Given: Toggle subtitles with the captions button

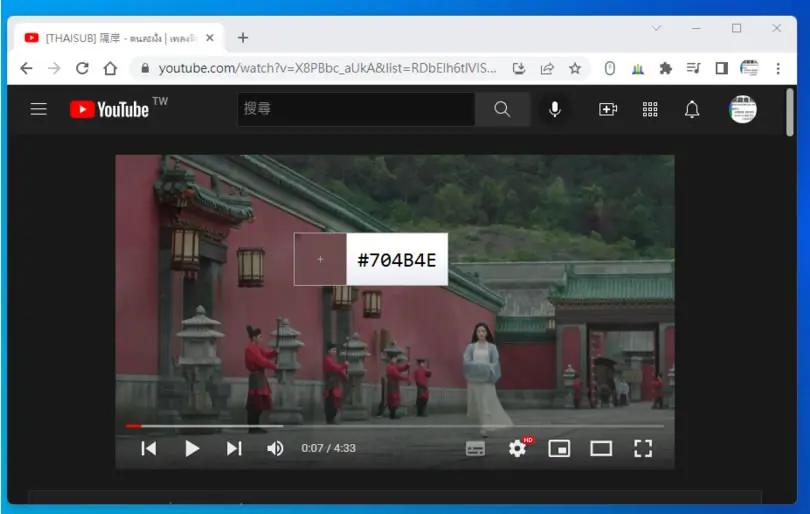Looking at the screenshot, I should 475,448.
